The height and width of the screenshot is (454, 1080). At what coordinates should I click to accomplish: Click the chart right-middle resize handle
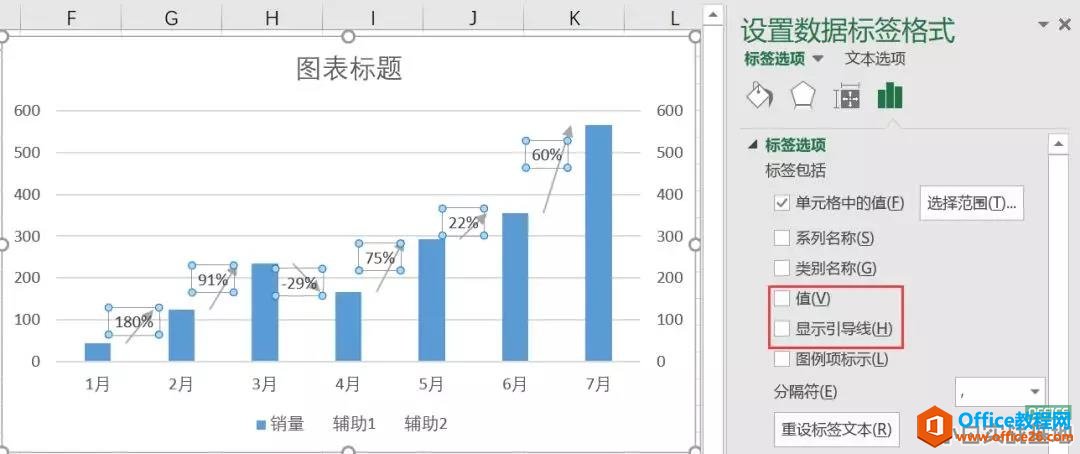694,244
